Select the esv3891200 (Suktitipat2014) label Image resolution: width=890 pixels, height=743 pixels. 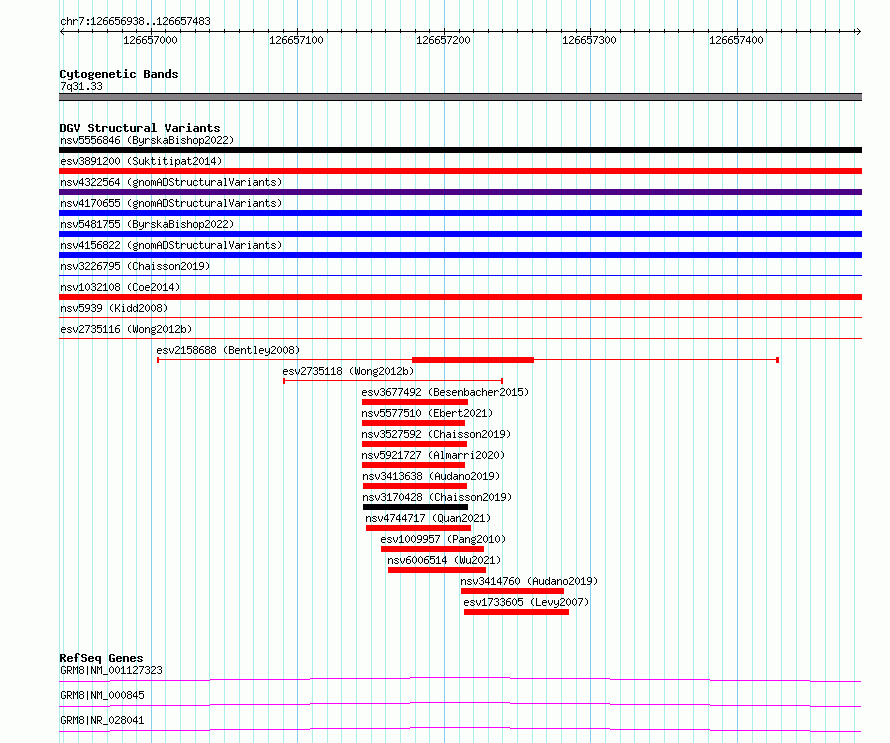[x=141, y=161]
